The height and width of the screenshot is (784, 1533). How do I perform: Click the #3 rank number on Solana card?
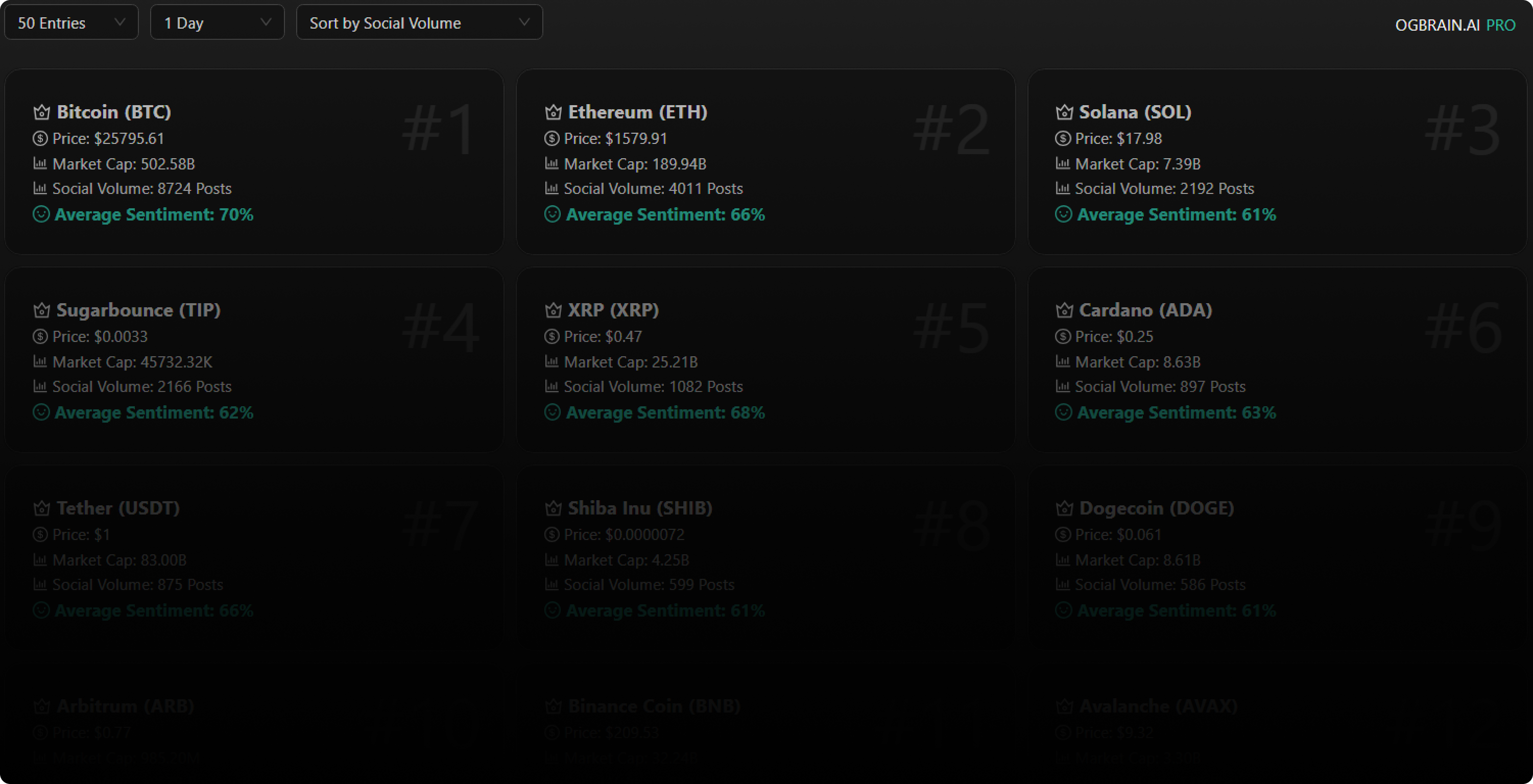click(x=1462, y=129)
